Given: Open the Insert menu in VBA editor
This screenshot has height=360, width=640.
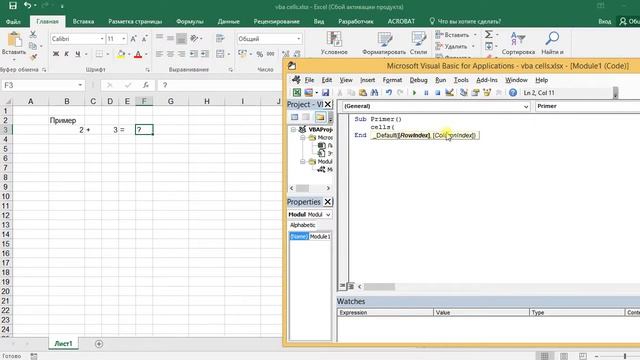Looking at the screenshot, I should tap(367, 80).
